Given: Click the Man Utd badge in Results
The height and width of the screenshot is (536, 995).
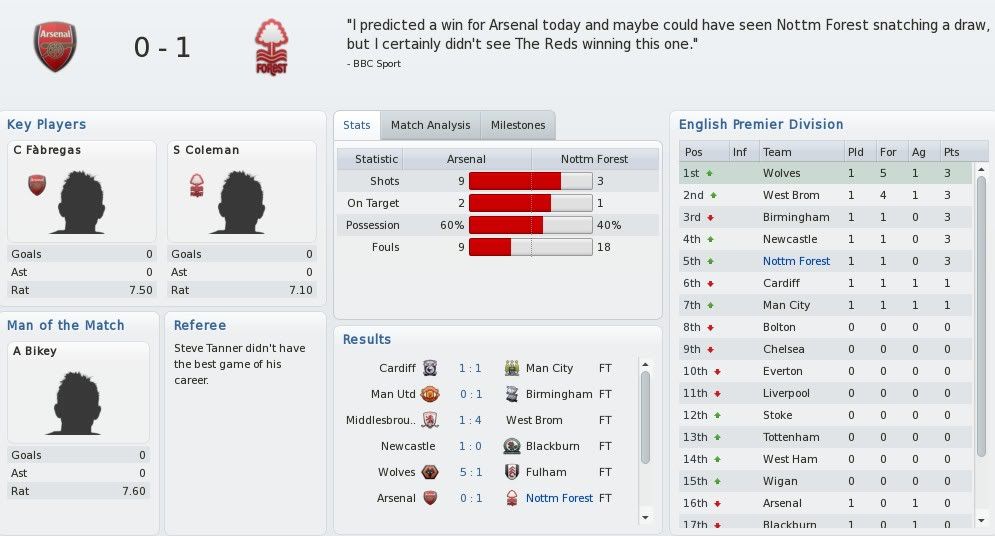Looking at the screenshot, I should [430, 394].
